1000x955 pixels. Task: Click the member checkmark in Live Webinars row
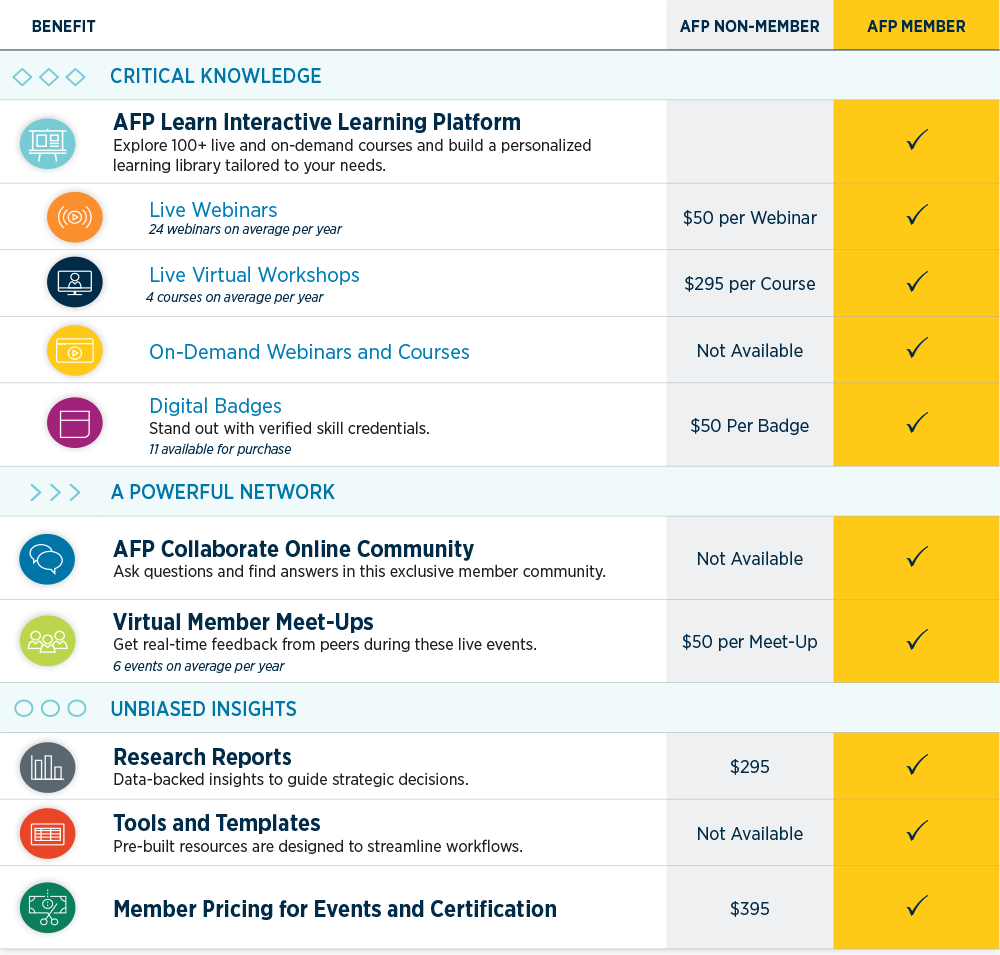point(916,214)
